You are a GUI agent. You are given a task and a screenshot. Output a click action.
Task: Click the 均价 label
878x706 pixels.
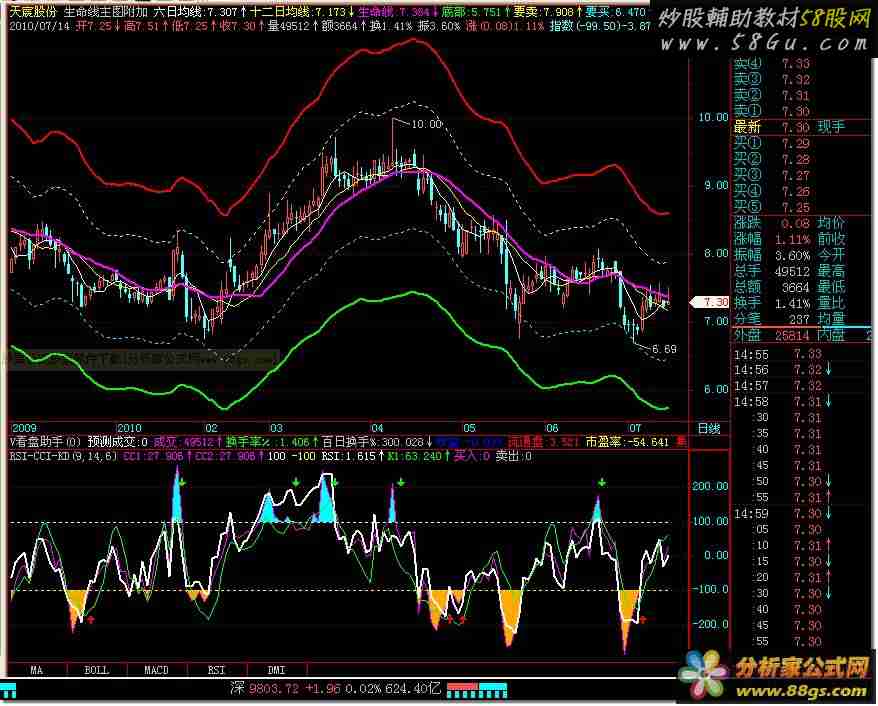tap(831, 223)
